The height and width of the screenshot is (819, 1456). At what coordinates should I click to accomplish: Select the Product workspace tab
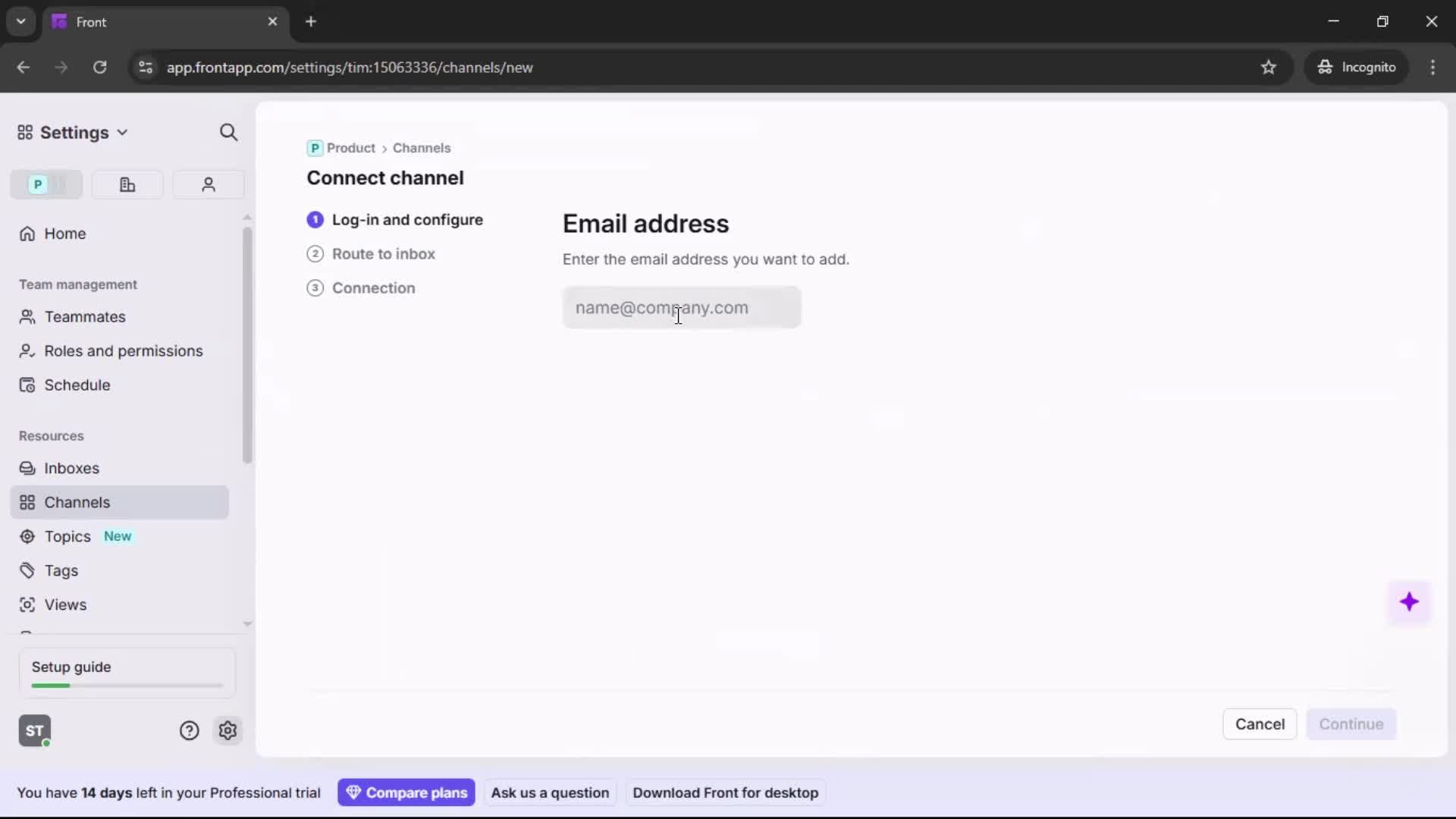click(x=45, y=184)
